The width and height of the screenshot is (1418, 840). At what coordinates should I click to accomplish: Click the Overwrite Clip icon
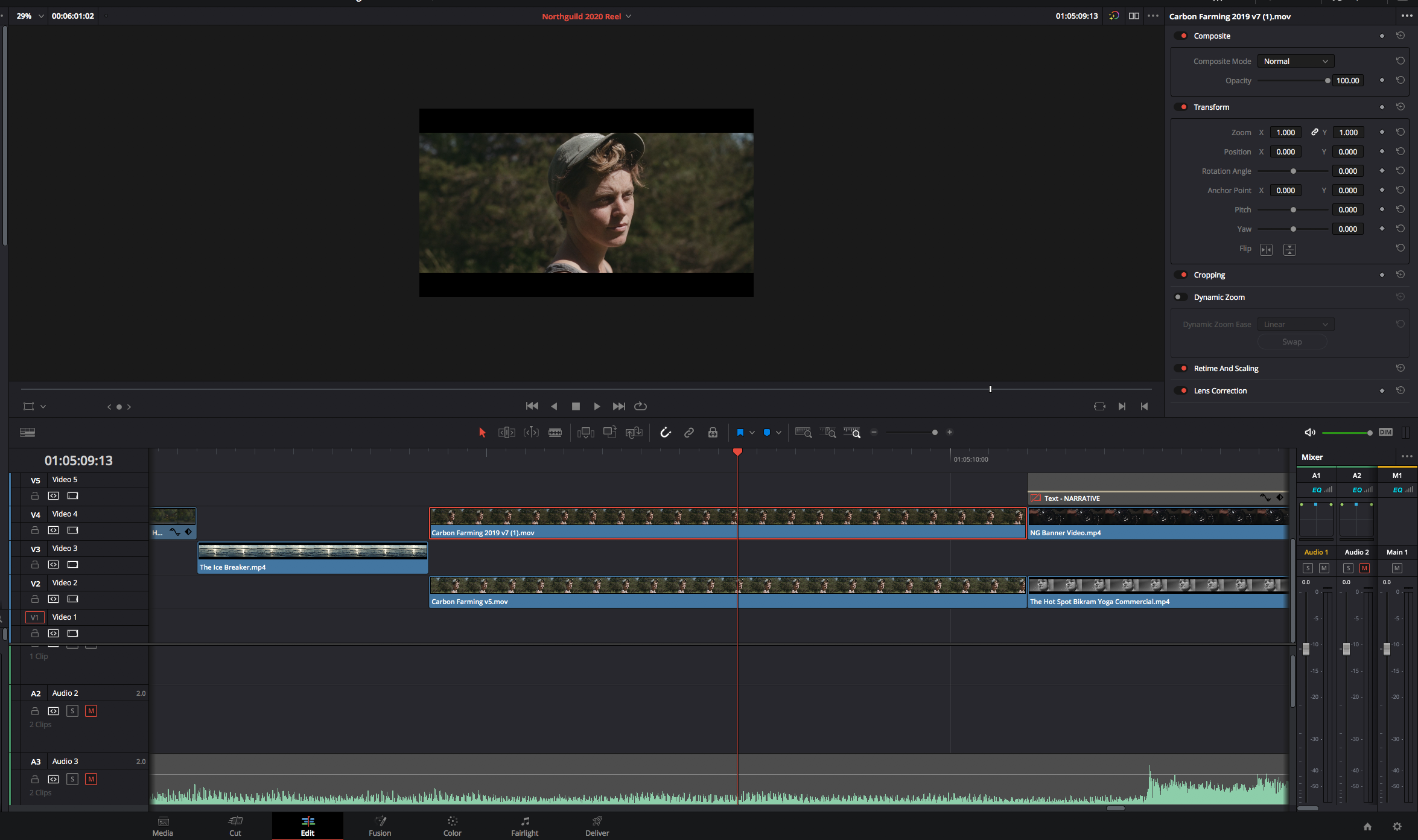[610, 432]
